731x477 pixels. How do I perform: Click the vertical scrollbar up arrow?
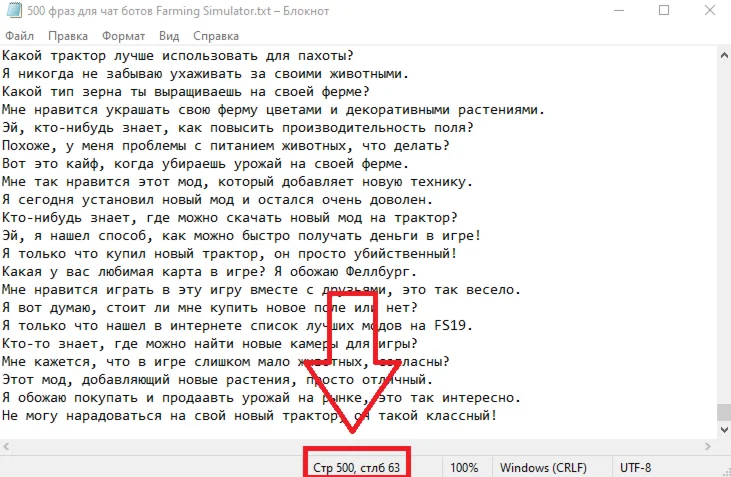tap(724, 55)
